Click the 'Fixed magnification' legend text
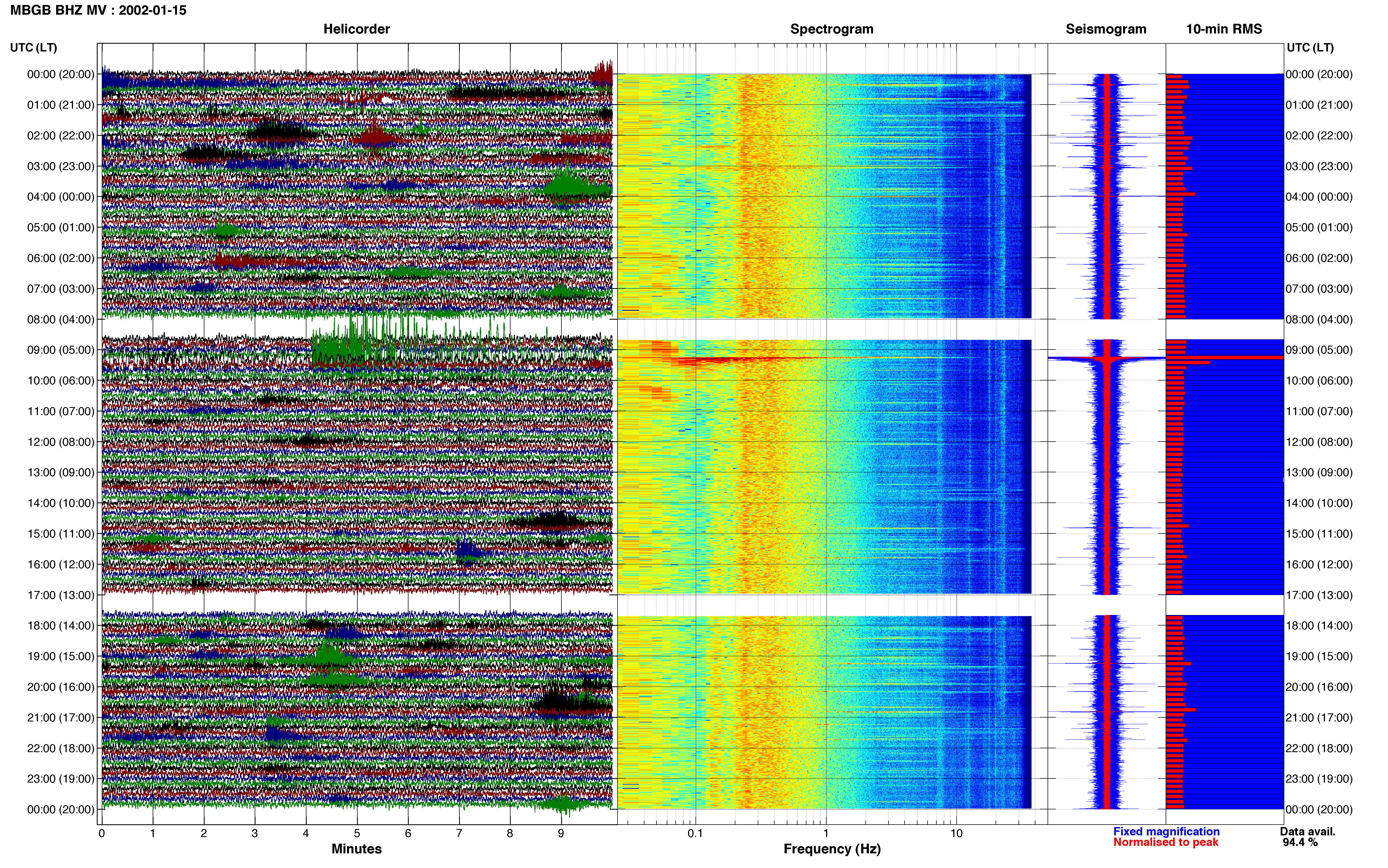Viewport: 1388px width, 868px height. pyautogui.click(x=1166, y=831)
